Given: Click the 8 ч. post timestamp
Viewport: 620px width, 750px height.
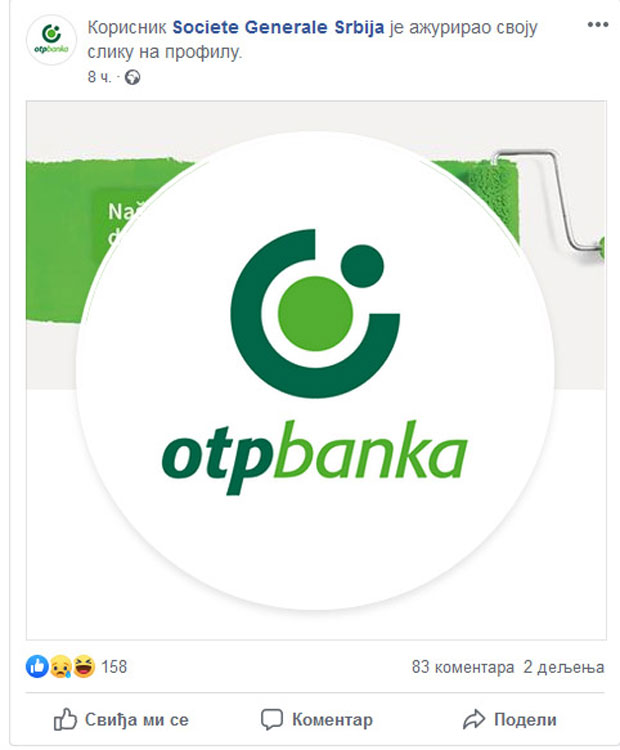Looking at the screenshot, I should [x=99, y=77].
